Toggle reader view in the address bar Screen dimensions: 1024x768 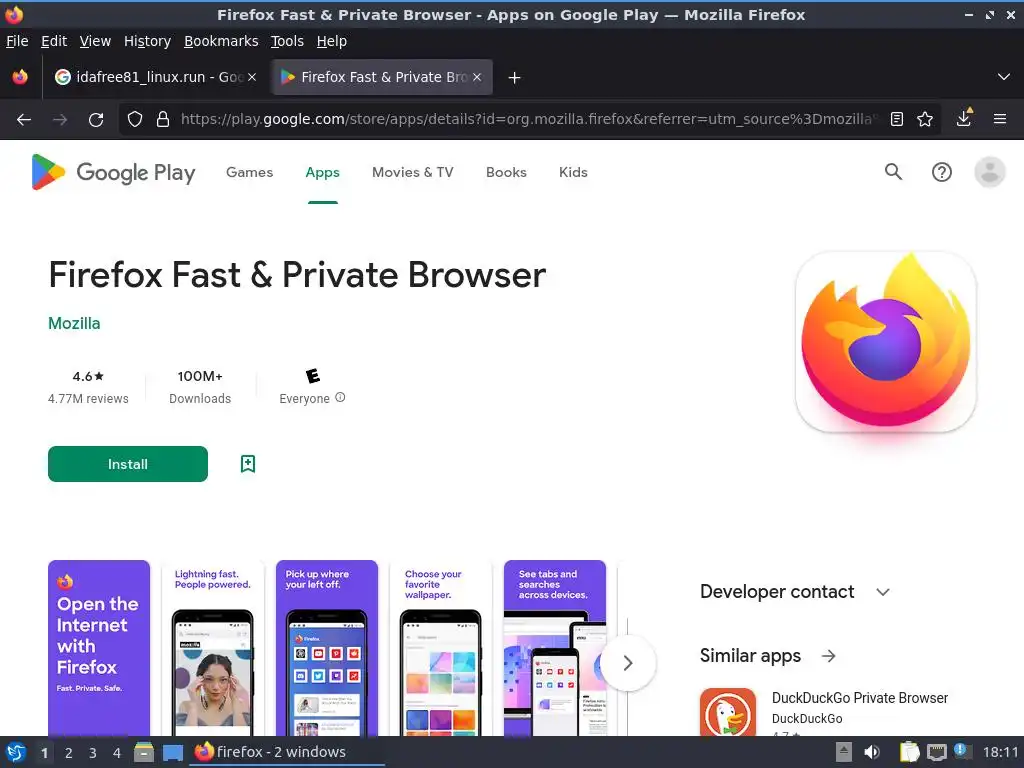897,119
